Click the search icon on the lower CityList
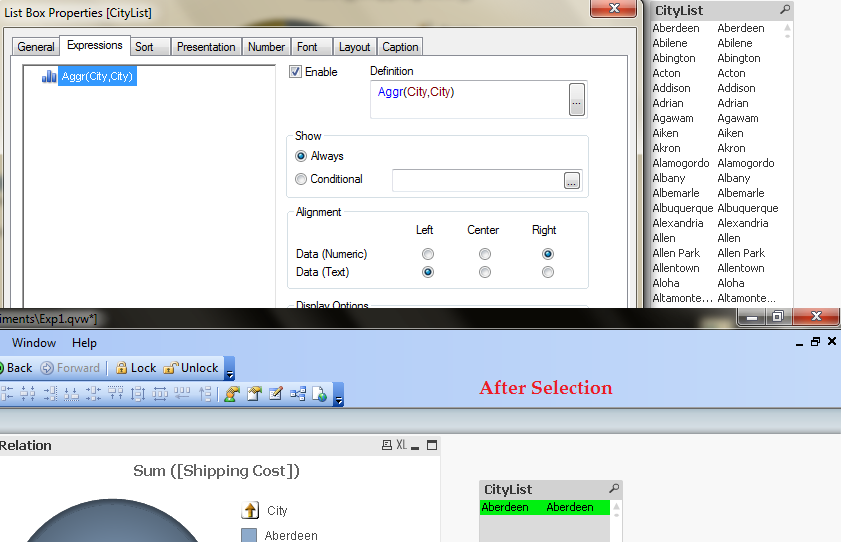The width and height of the screenshot is (841, 542). click(x=614, y=488)
